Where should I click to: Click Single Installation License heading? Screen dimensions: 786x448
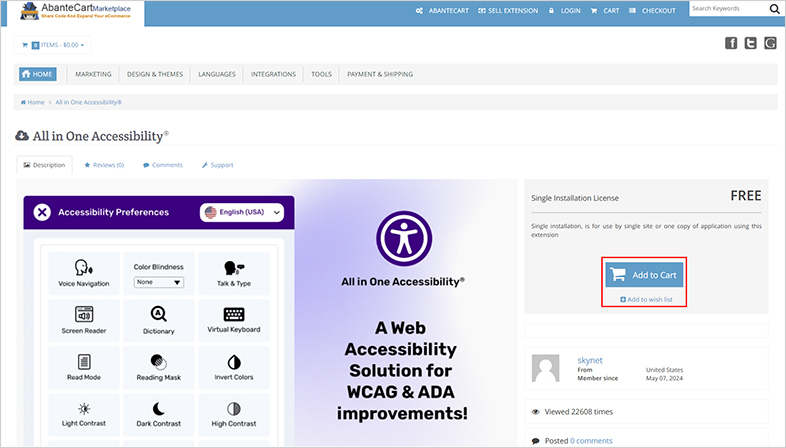coord(574,198)
